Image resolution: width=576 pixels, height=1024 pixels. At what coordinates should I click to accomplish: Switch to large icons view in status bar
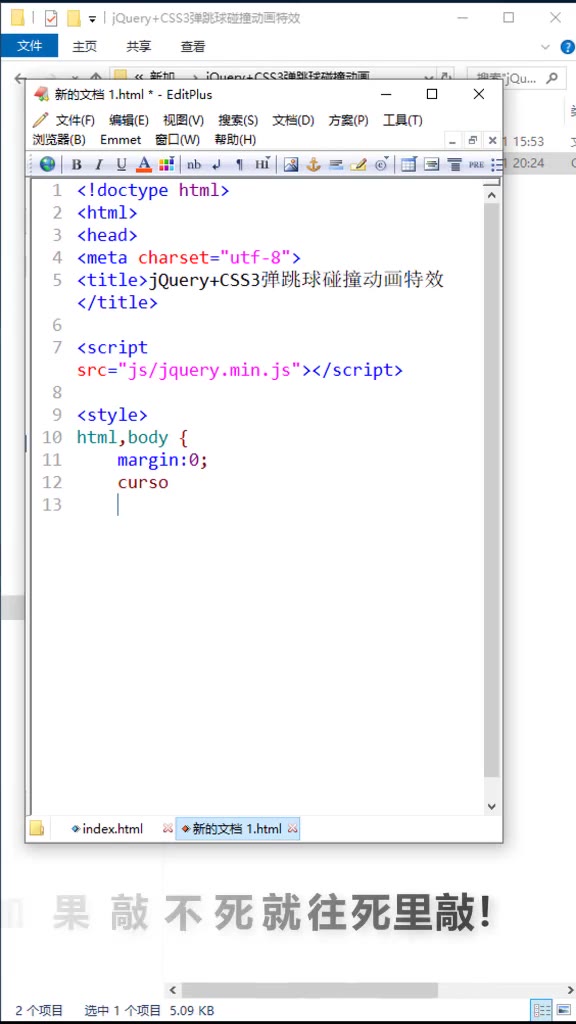point(562,1010)
